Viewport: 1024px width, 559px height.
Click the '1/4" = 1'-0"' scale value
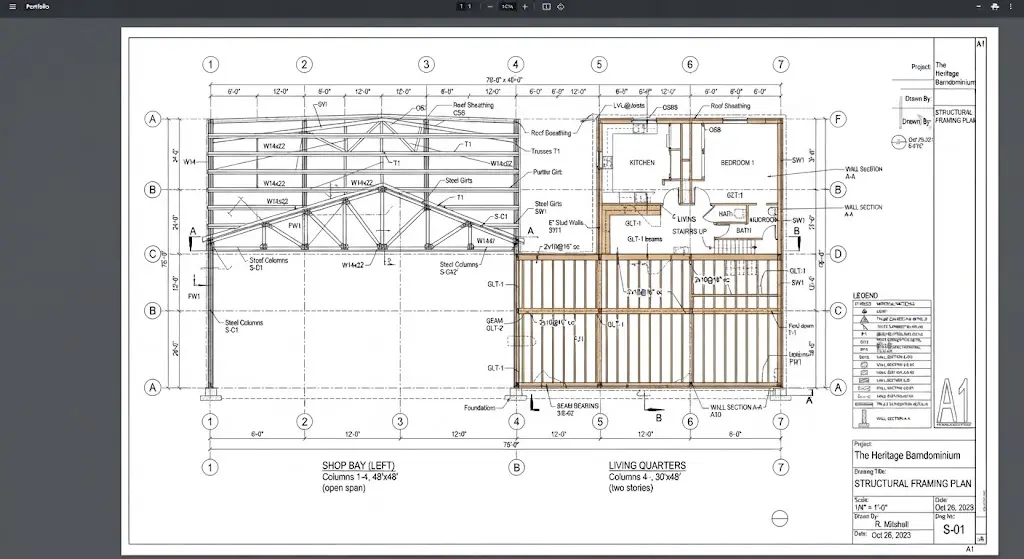pos(871,507)
